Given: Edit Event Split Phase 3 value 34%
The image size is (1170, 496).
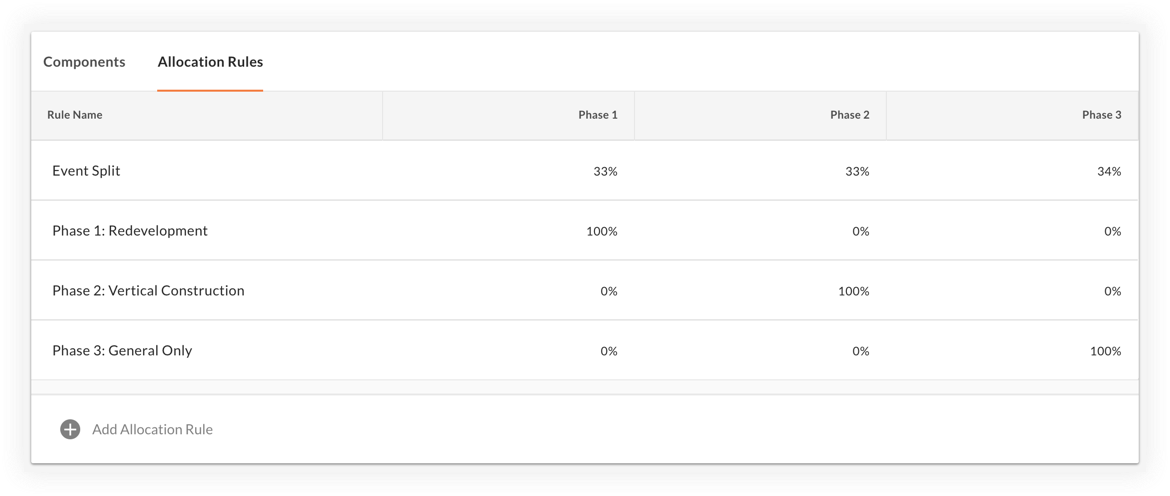Looking at the screenshot, I should click(x=1108, y=172).
